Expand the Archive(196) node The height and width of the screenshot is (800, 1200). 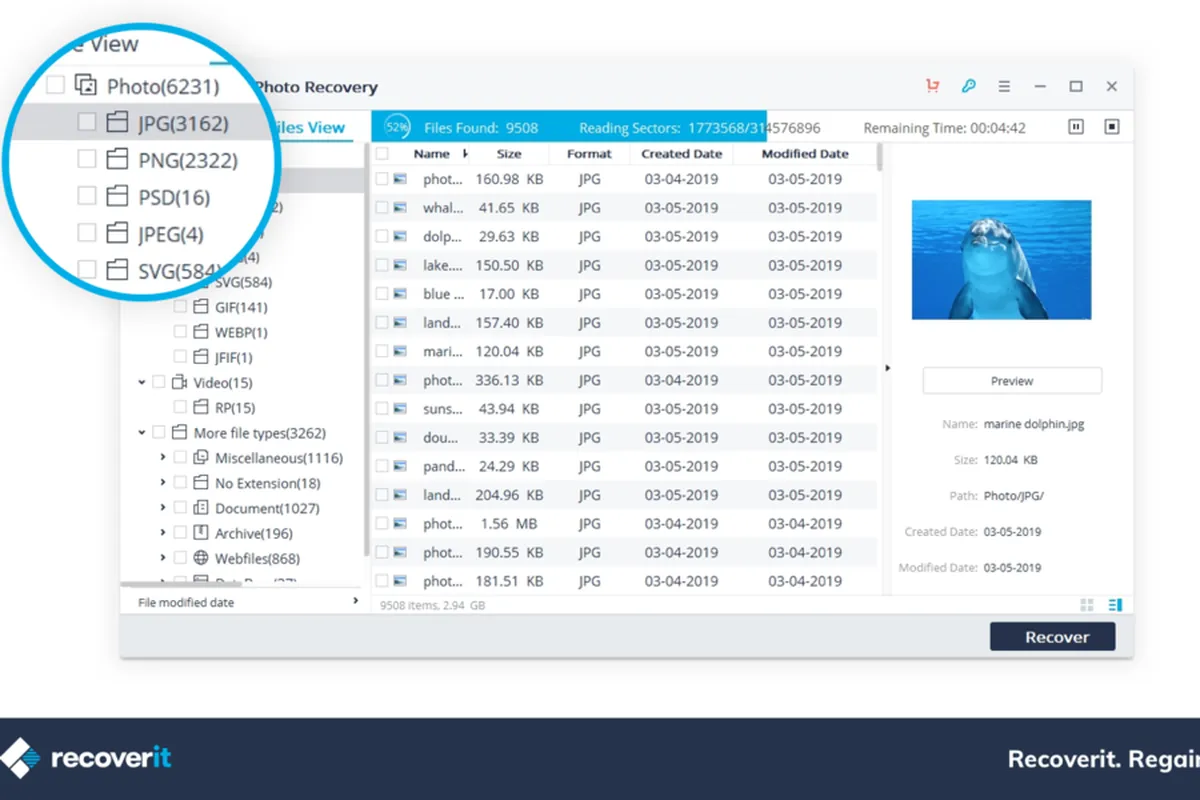click(162, 533)
